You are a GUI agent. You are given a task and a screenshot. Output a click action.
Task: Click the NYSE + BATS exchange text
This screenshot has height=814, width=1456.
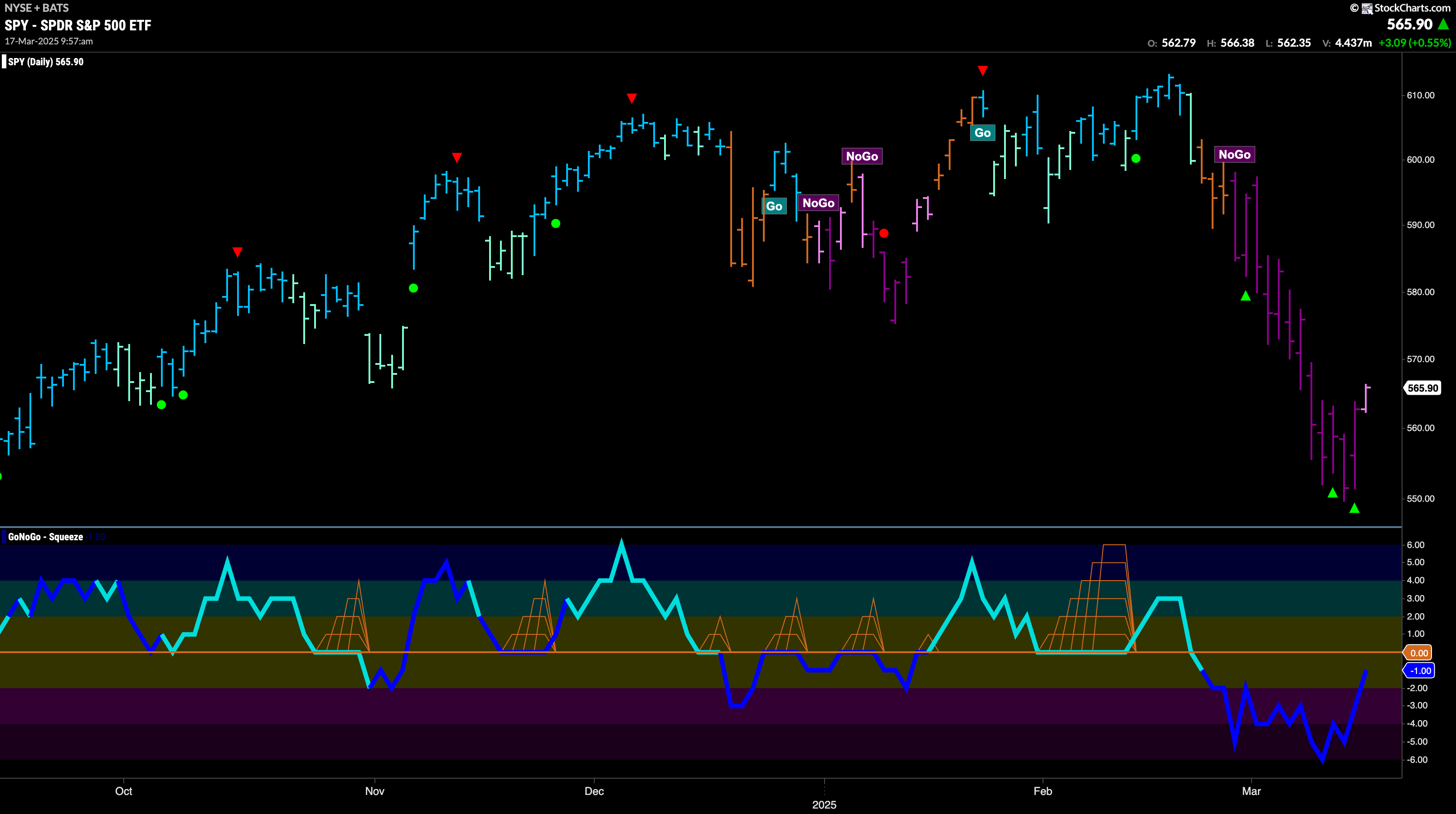coord(36,8)
